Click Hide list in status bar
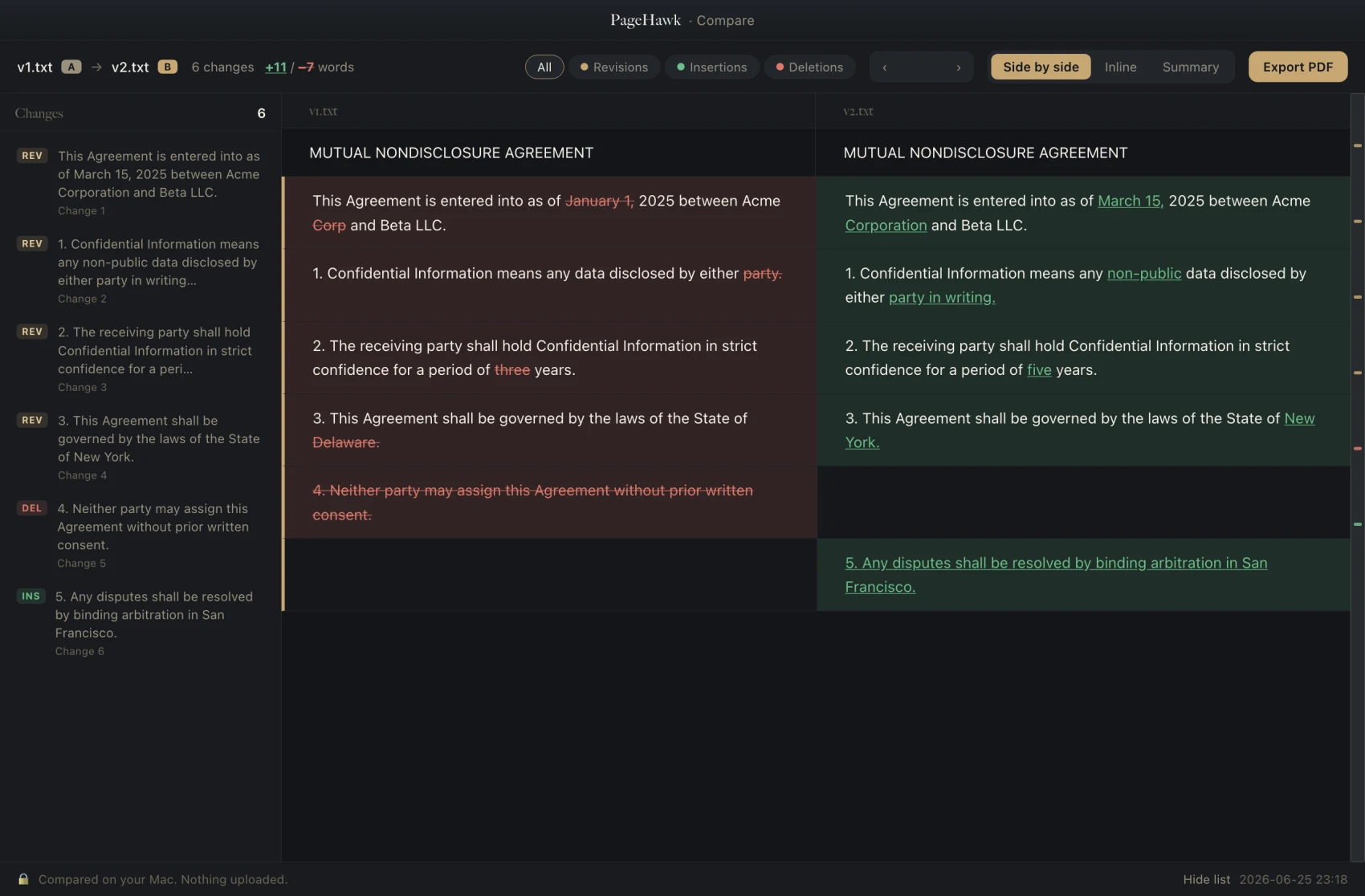 click(x=1206, y=880)
